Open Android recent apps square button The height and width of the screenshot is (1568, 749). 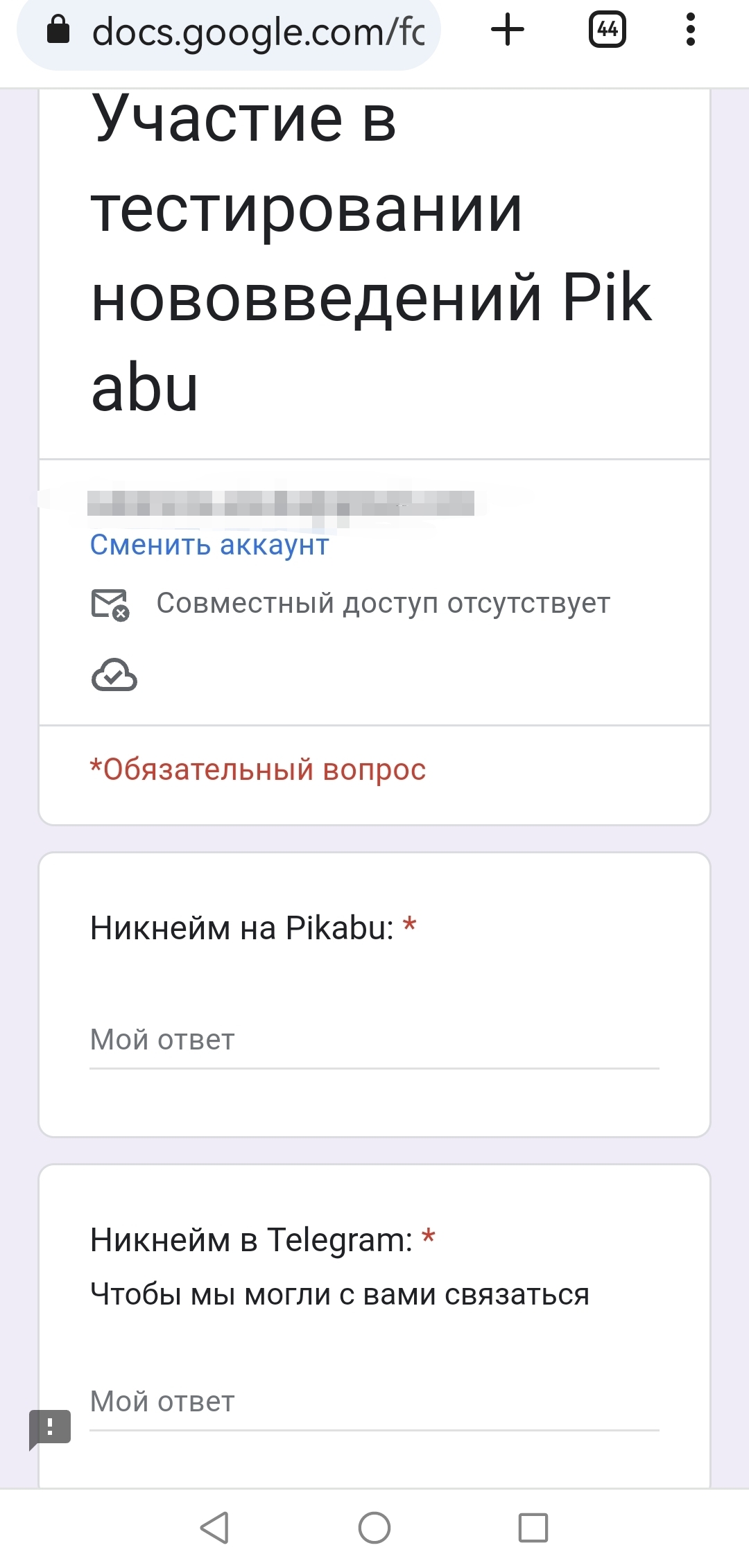(533, 1528)
